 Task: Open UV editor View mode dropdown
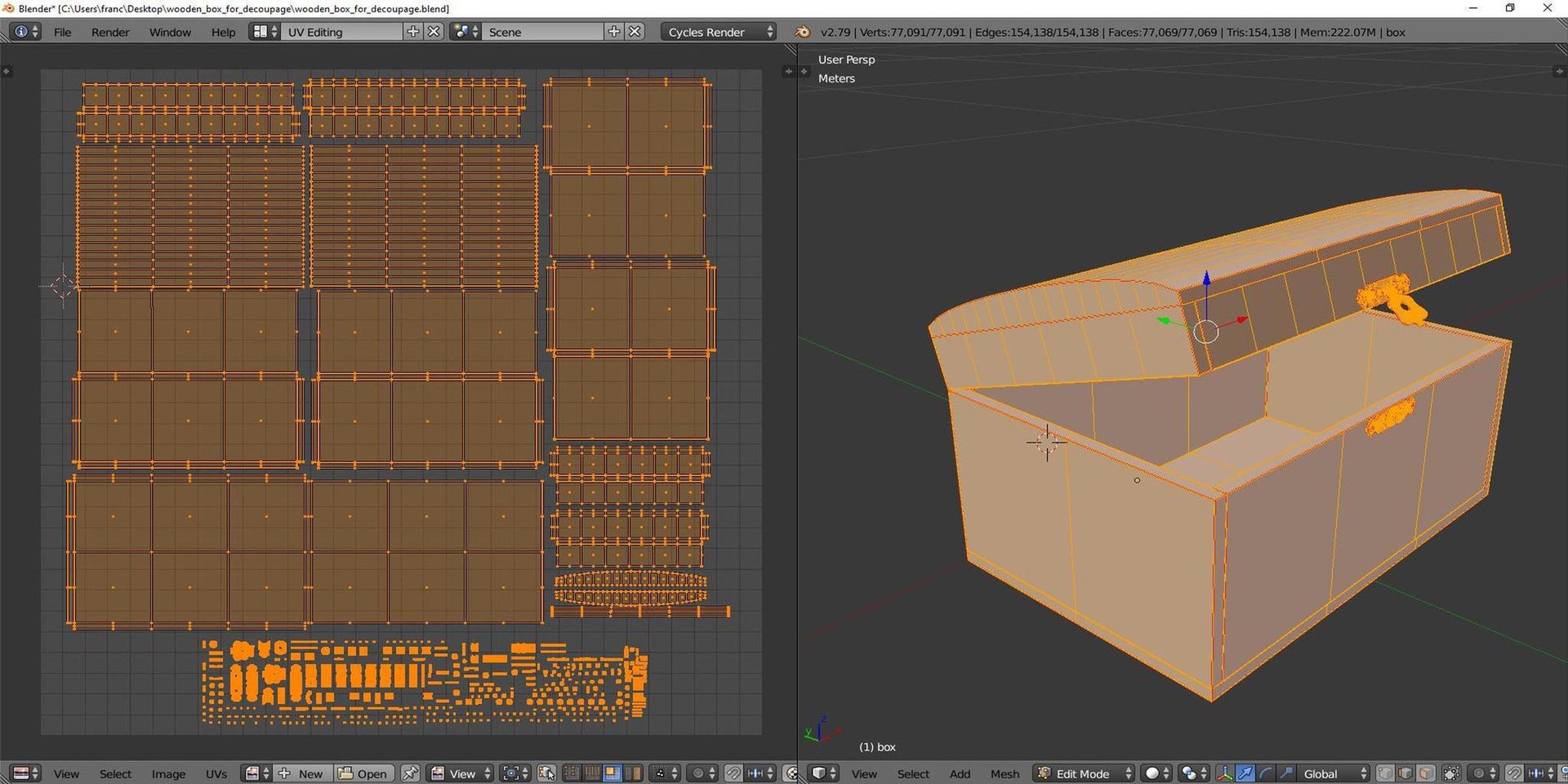tap(461, 773)
